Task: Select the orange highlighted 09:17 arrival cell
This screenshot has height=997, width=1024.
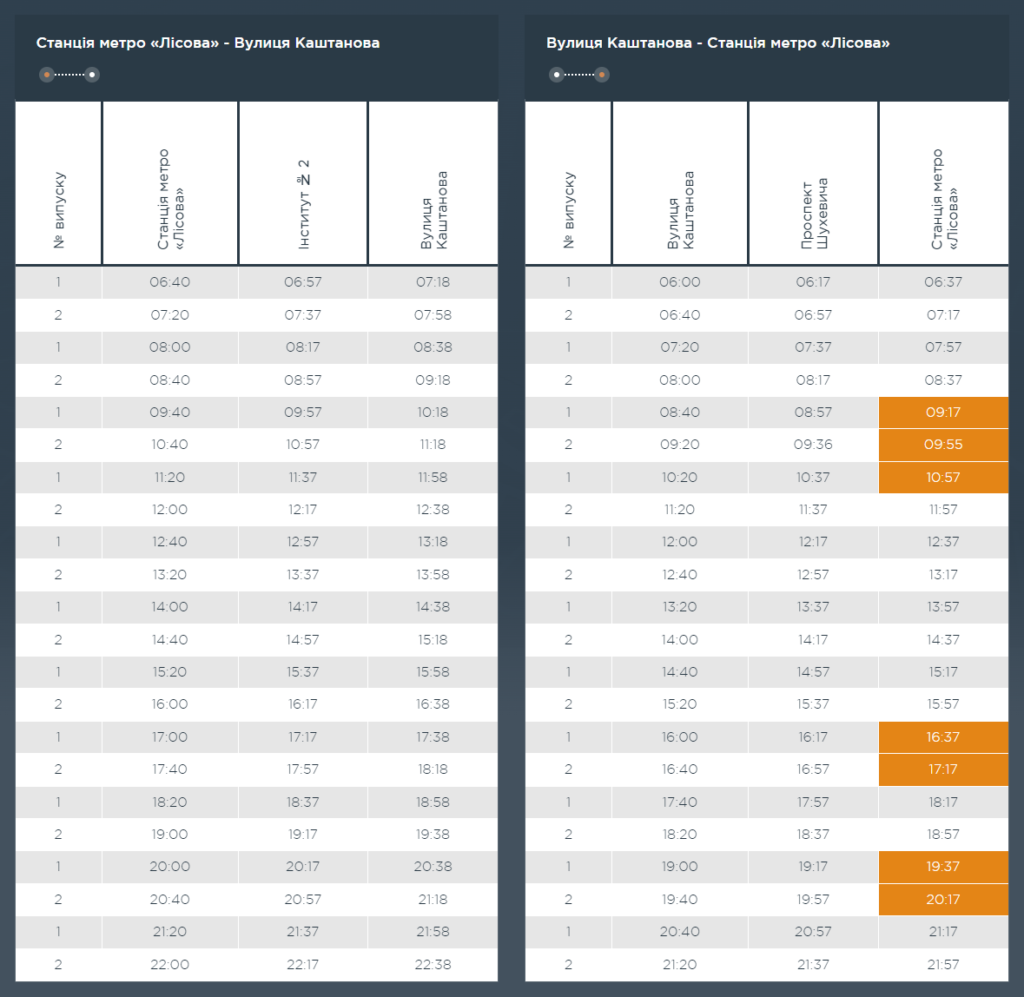Action: tap(943, 412)
